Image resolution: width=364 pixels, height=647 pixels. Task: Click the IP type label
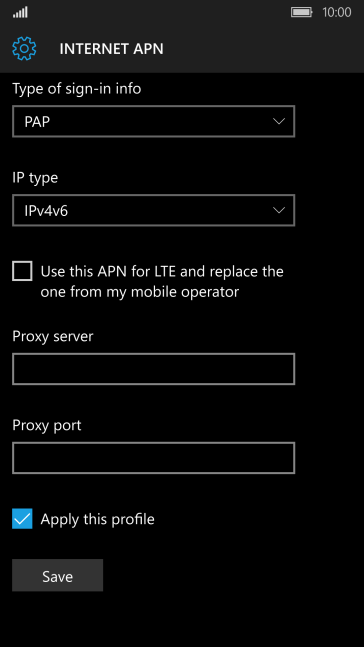[x=35, y=178]
